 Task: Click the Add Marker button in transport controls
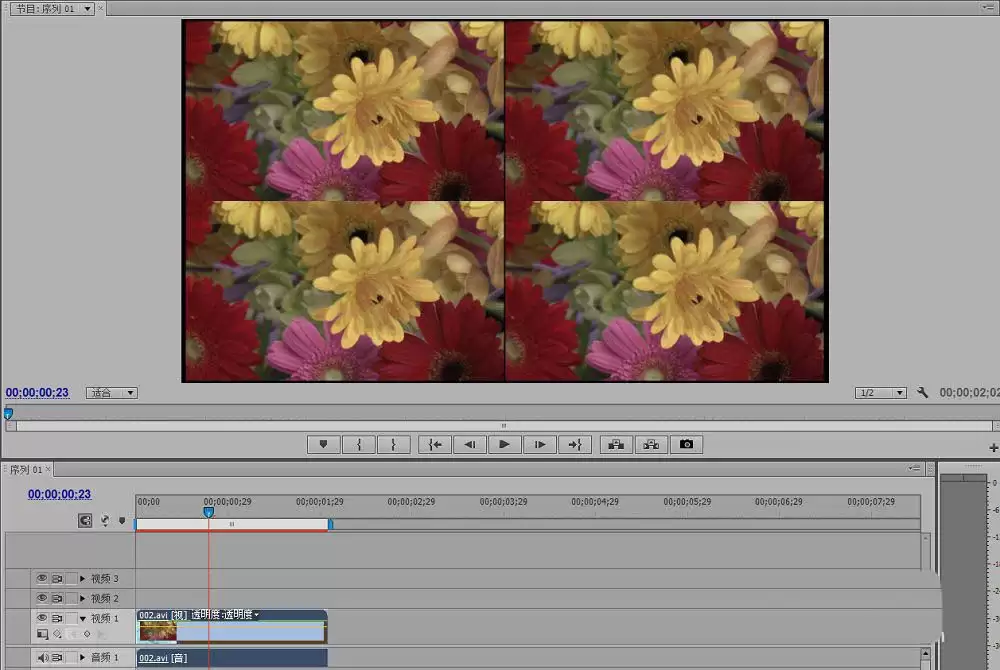[x=323, y=444]
